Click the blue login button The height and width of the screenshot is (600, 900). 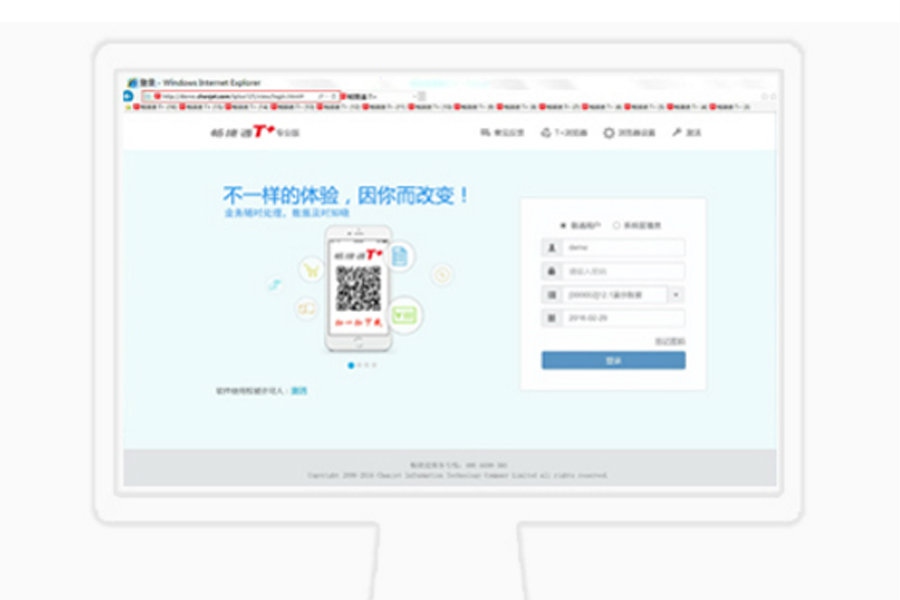[x=614, y=361]
